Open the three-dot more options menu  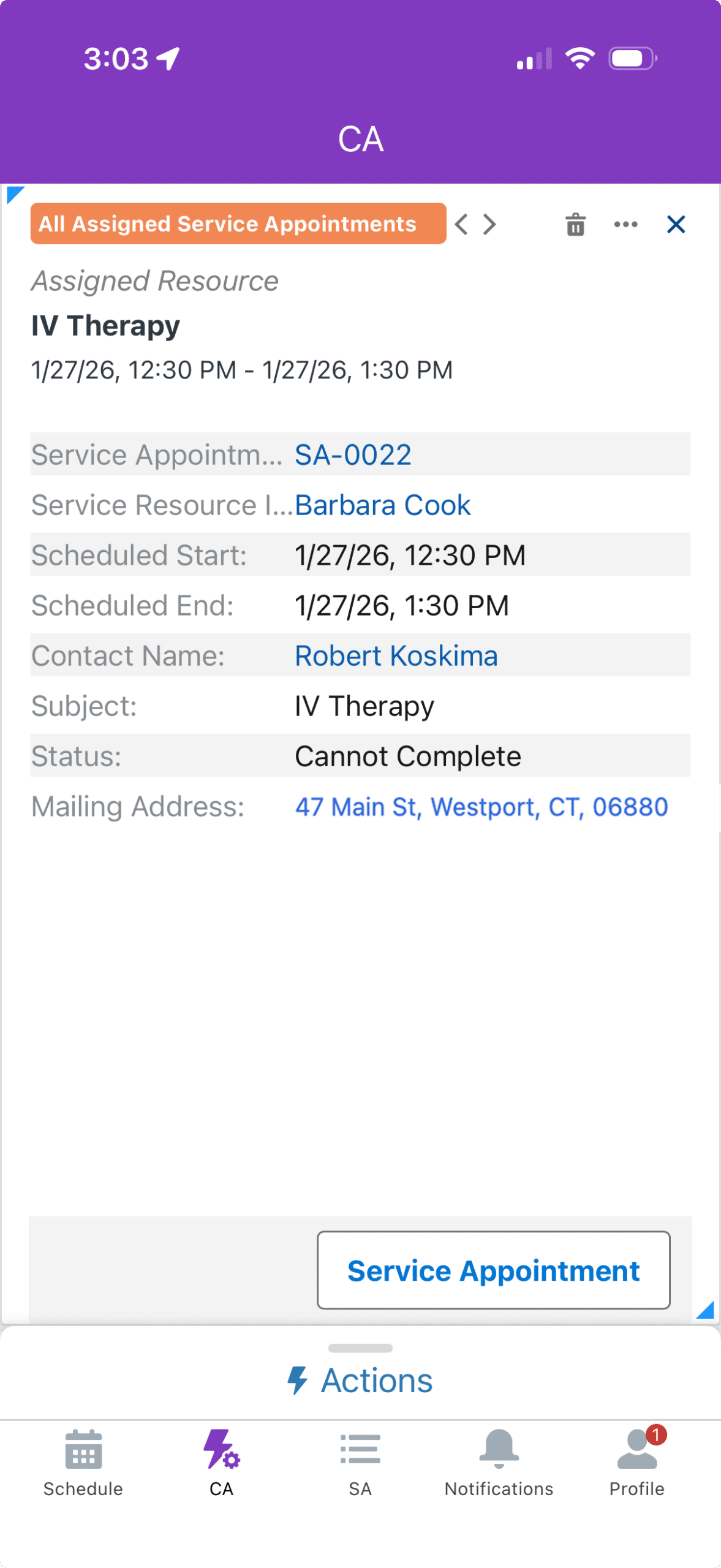point(625,225)
